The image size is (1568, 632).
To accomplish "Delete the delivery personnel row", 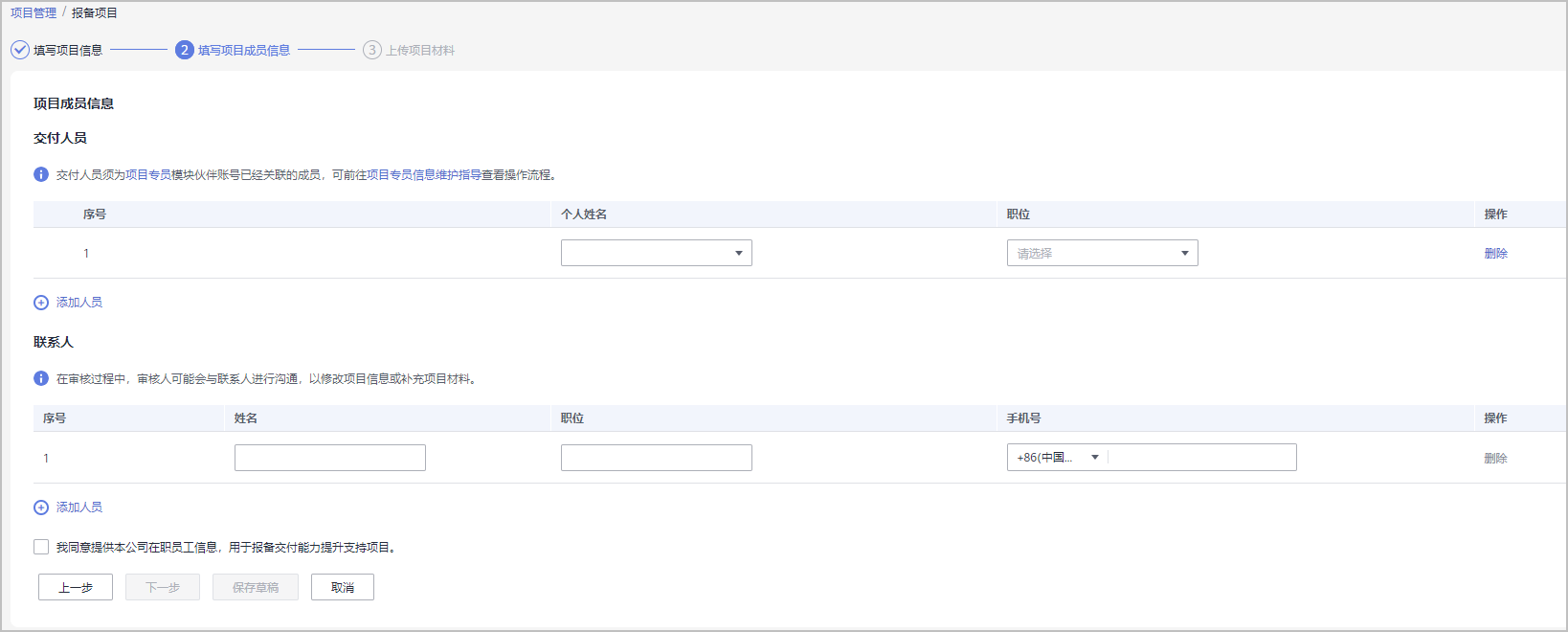I will click(x=1495, y=253).
